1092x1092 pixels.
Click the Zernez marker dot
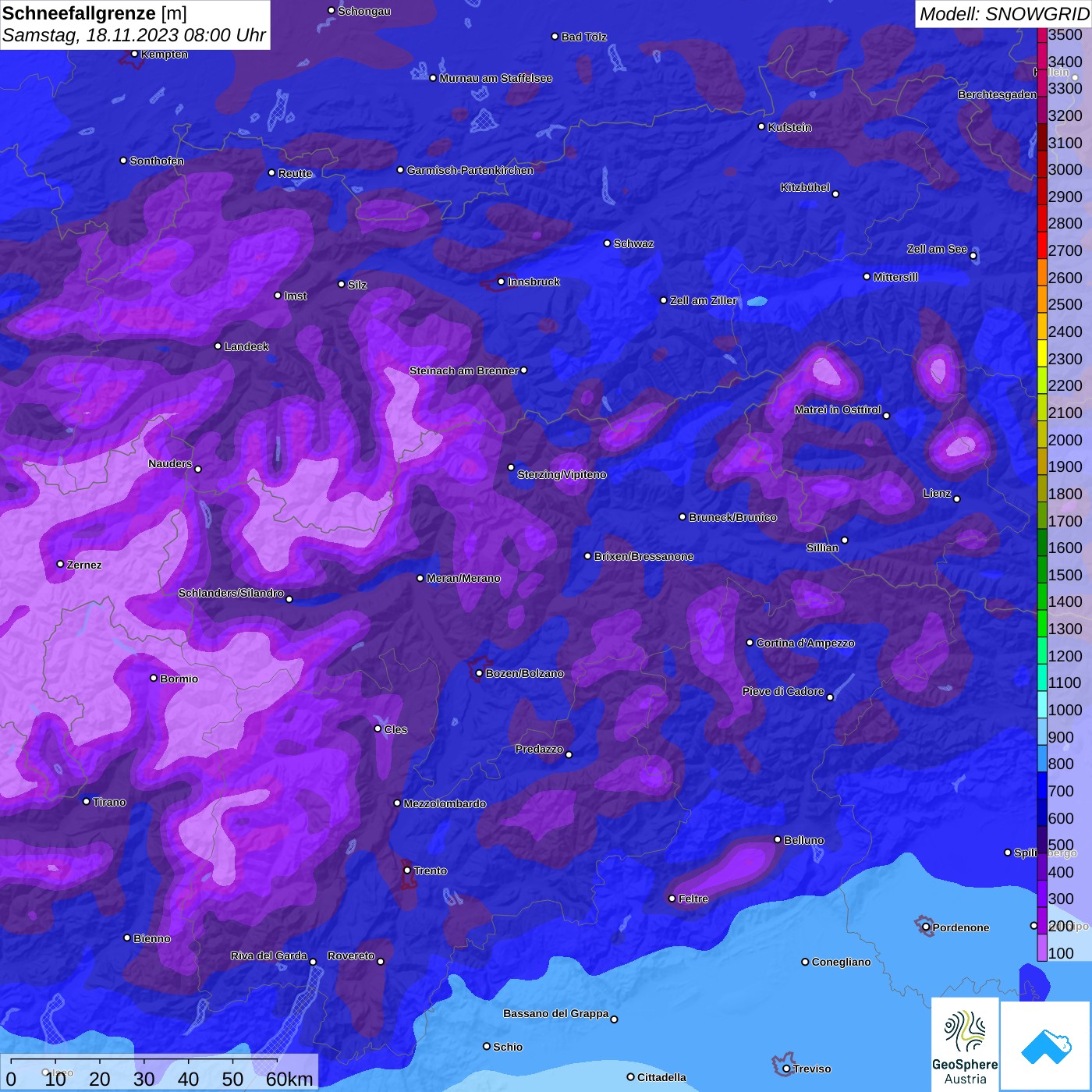[61, 564]
